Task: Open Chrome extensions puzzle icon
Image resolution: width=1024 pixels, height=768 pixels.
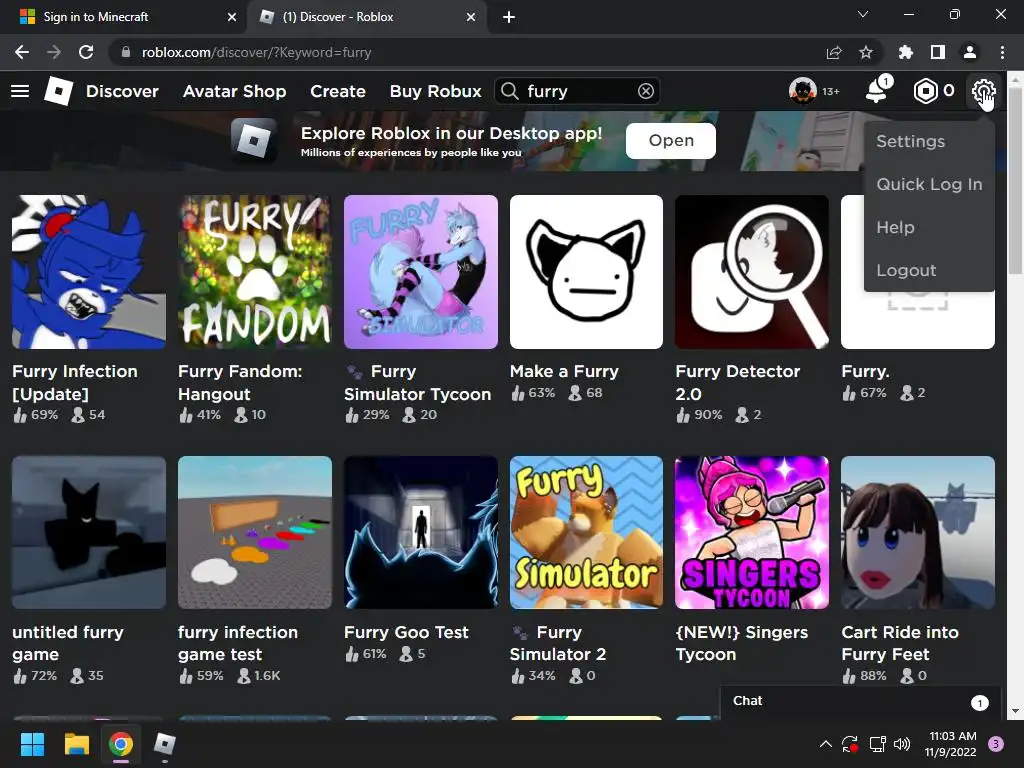Action: tap(905, 52)
